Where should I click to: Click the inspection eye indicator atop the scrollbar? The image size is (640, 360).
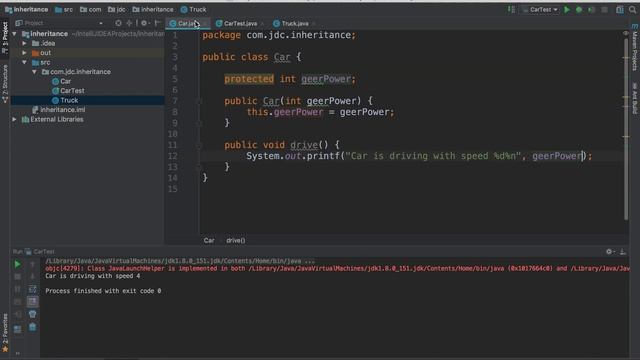click(x=626, y=33)
